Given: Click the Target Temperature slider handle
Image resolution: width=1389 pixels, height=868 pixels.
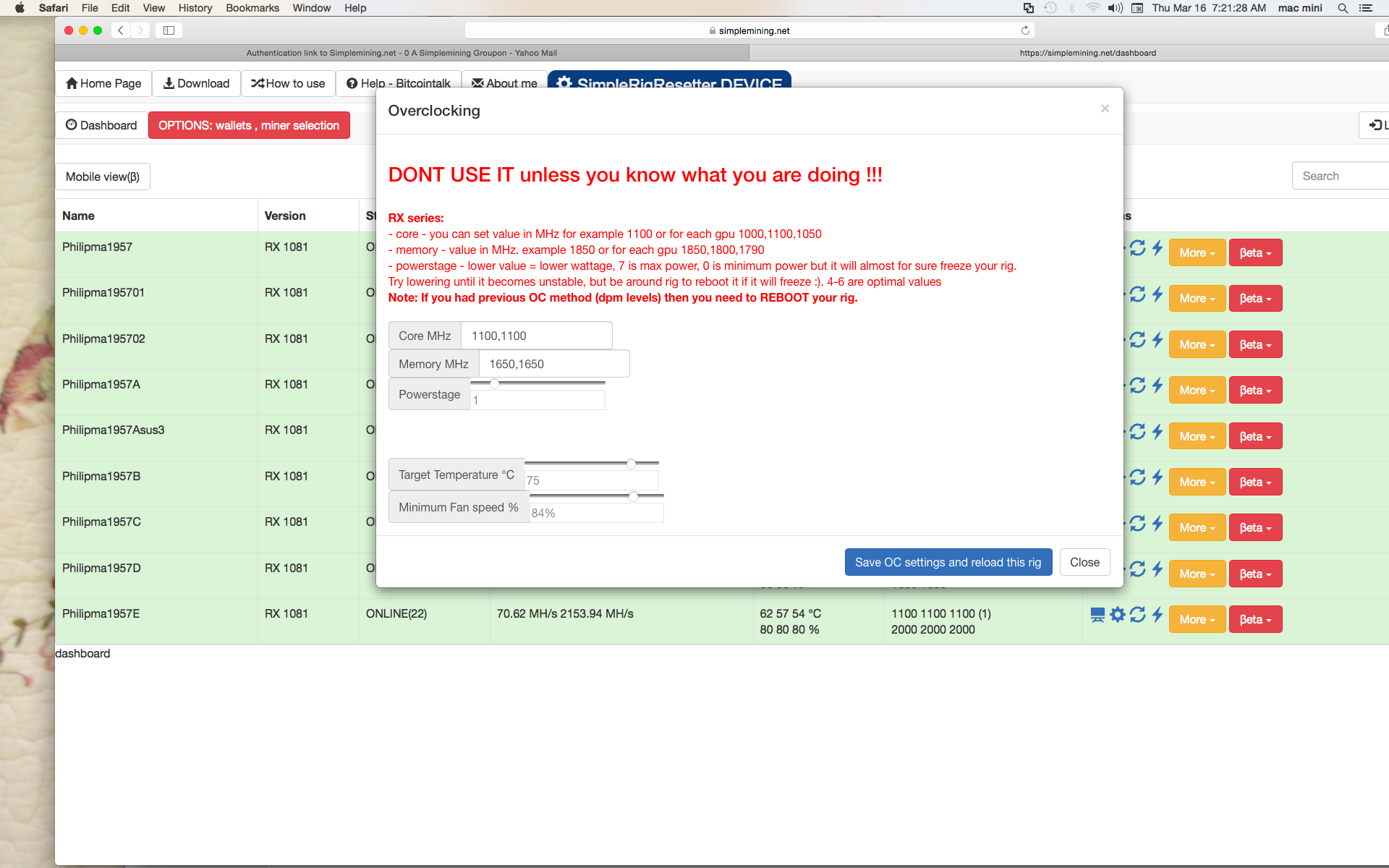Looking at the screenshot, I should point(632,464).
